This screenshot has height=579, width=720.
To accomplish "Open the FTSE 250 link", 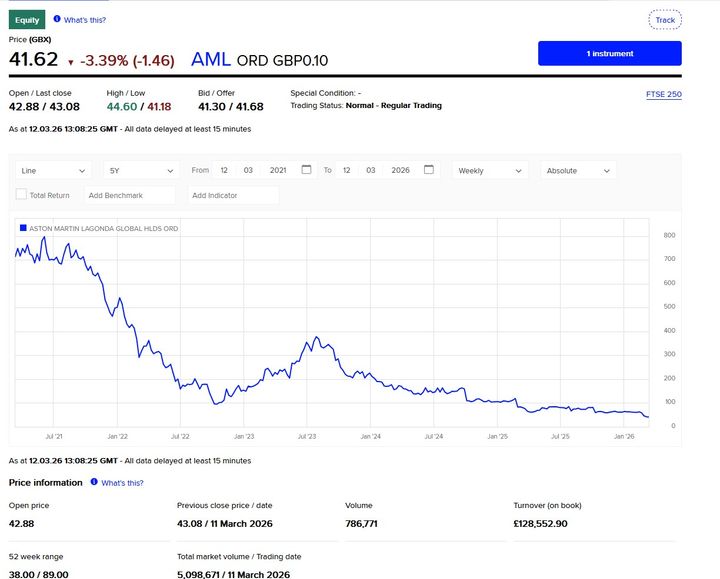I will tap(664, 95).
